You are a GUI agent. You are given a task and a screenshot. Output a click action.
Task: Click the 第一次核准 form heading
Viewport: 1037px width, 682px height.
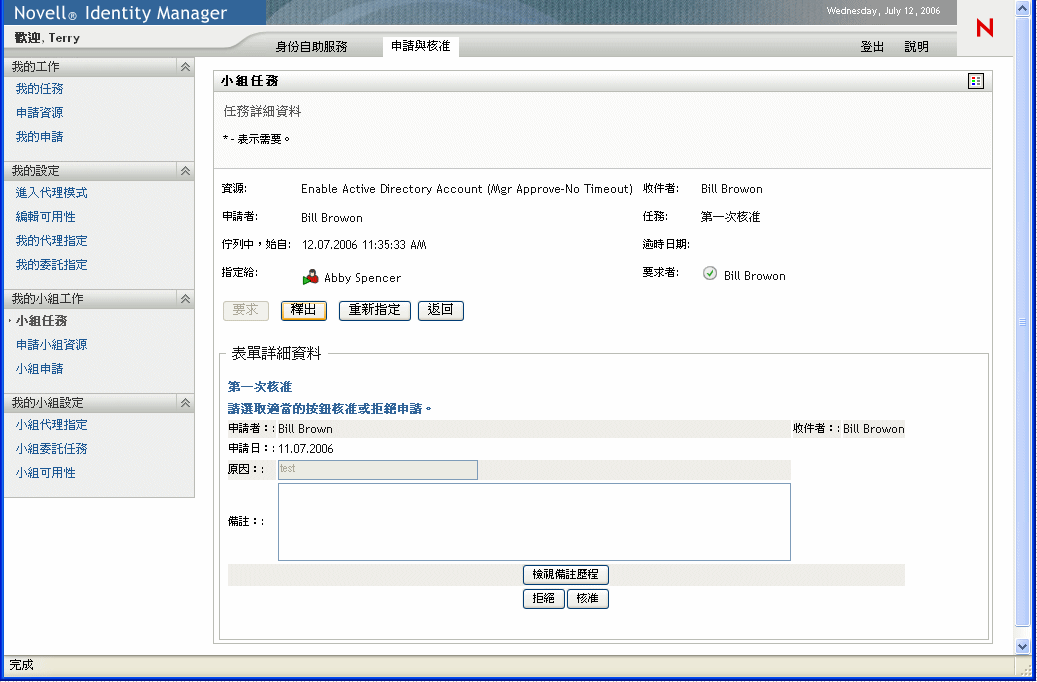pyautogui.click(x=260, y=386)
